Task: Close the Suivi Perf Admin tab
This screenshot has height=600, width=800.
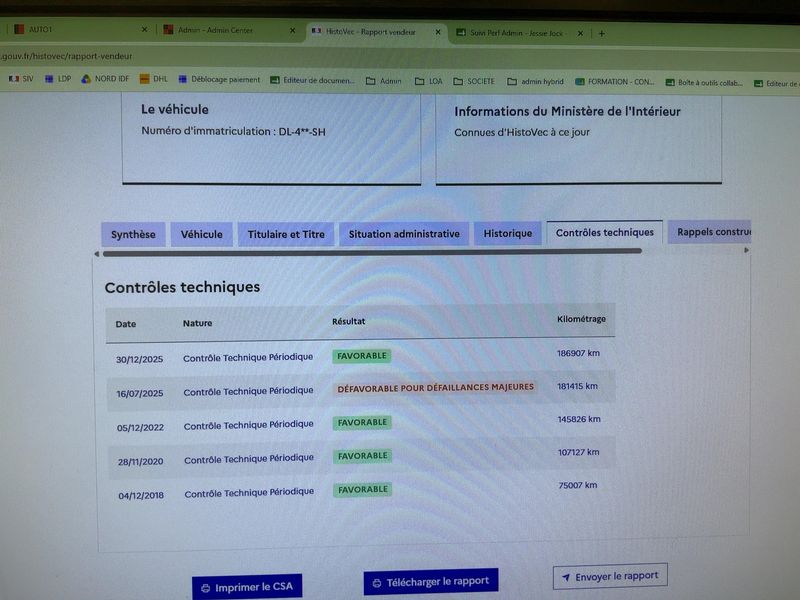Action: click(x=580, y=33)
